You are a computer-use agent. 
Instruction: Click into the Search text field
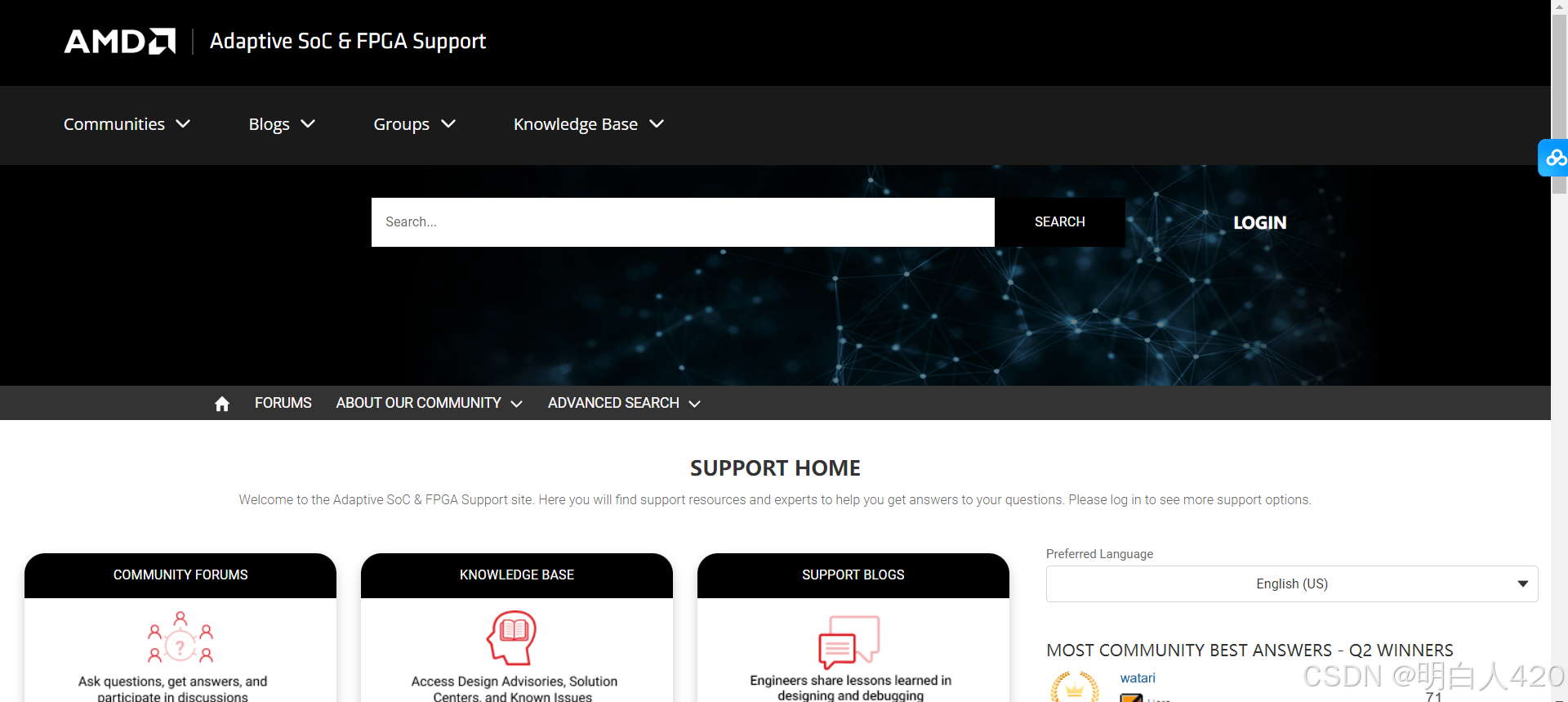pyautogui.click(x=683, y=222)
